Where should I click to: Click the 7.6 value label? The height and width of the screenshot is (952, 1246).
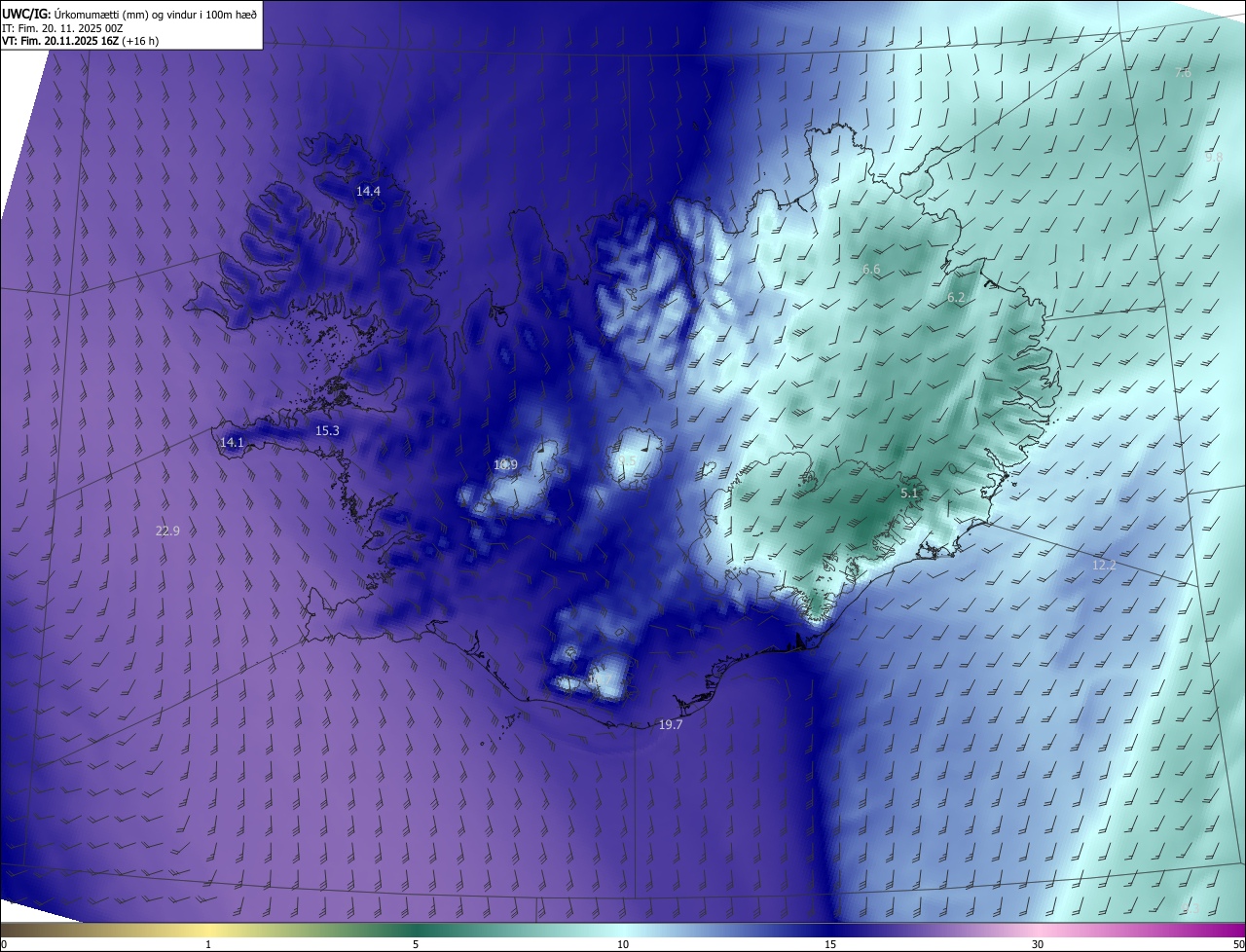(1183, 73)
